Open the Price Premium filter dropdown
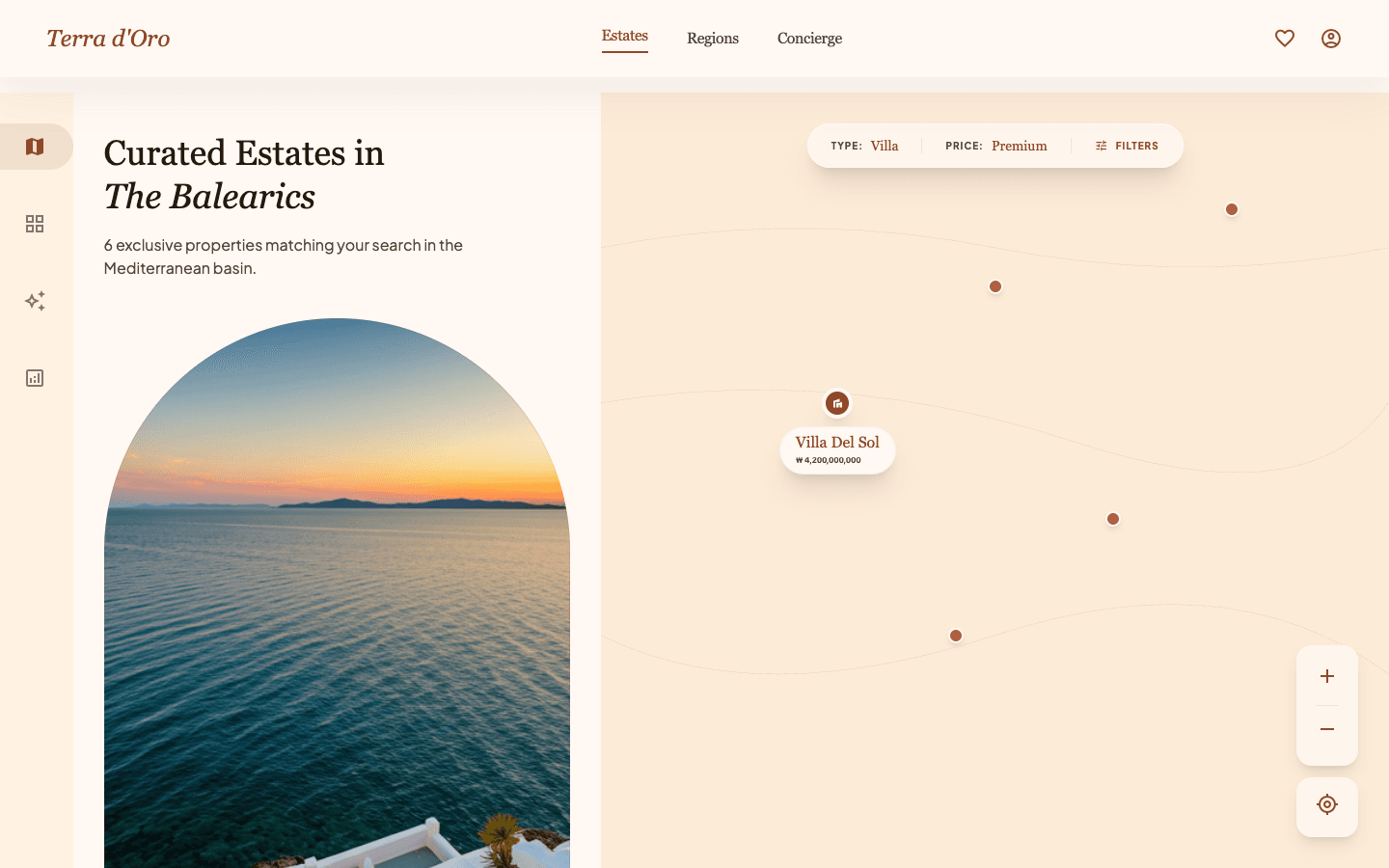Screen dimensions: 1389x868 click(995, 146)
